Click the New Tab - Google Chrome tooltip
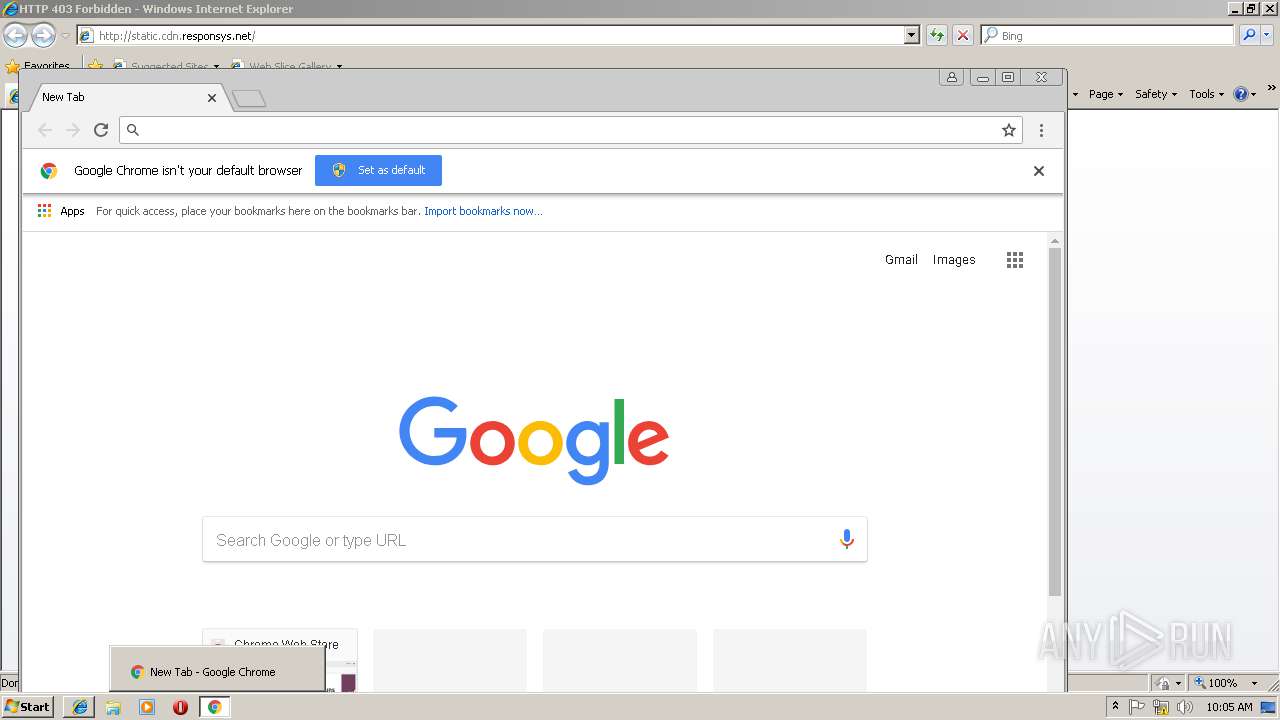 (217, 671)
